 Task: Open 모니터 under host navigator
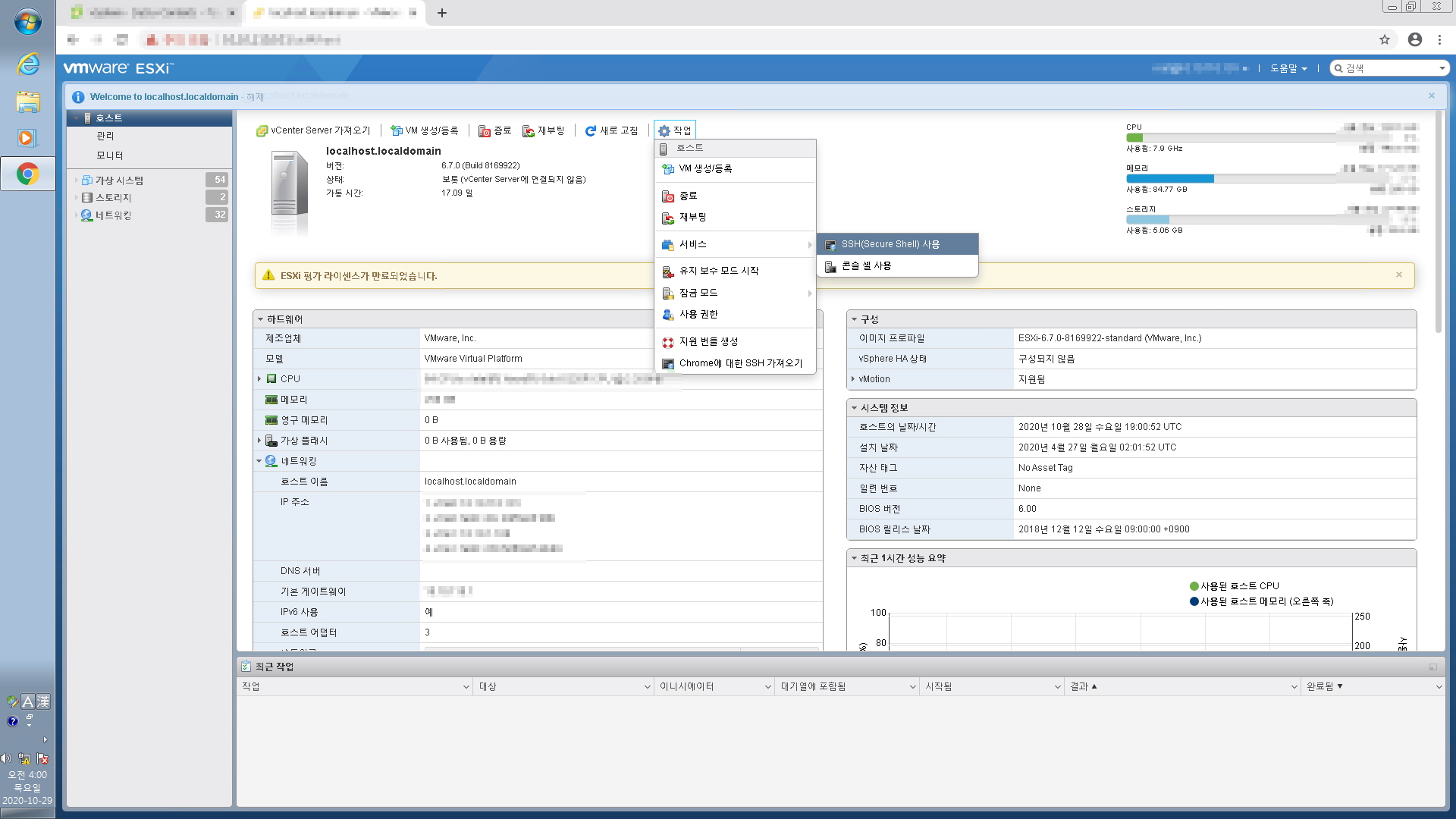[110, 155]
